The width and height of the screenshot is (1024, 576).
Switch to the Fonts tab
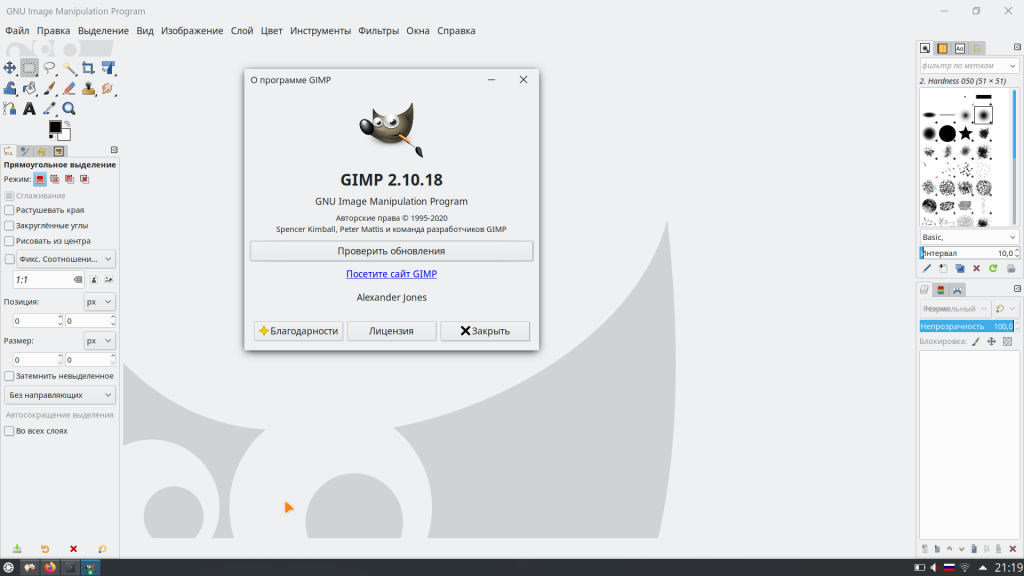point(959,48)
